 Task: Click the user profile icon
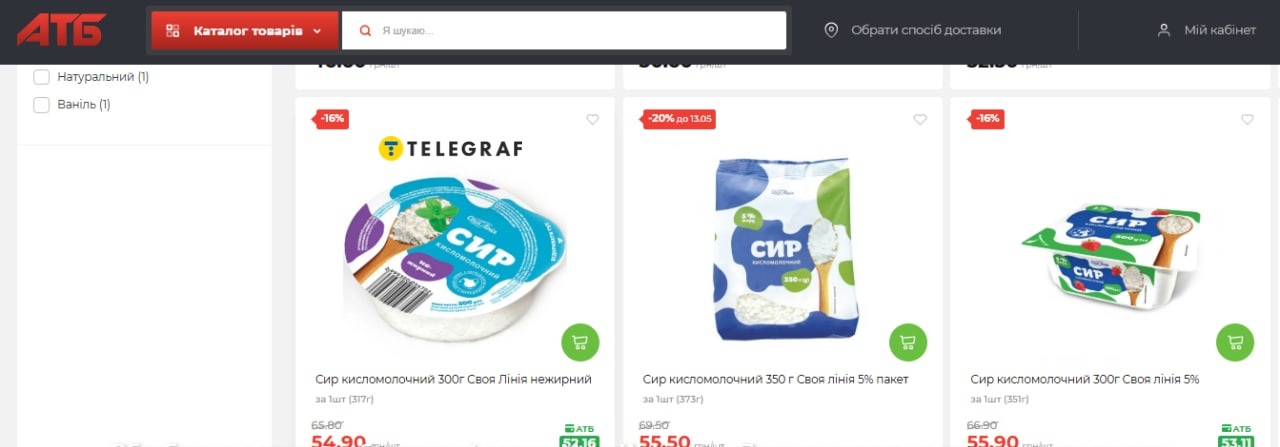click(1164, 30)
